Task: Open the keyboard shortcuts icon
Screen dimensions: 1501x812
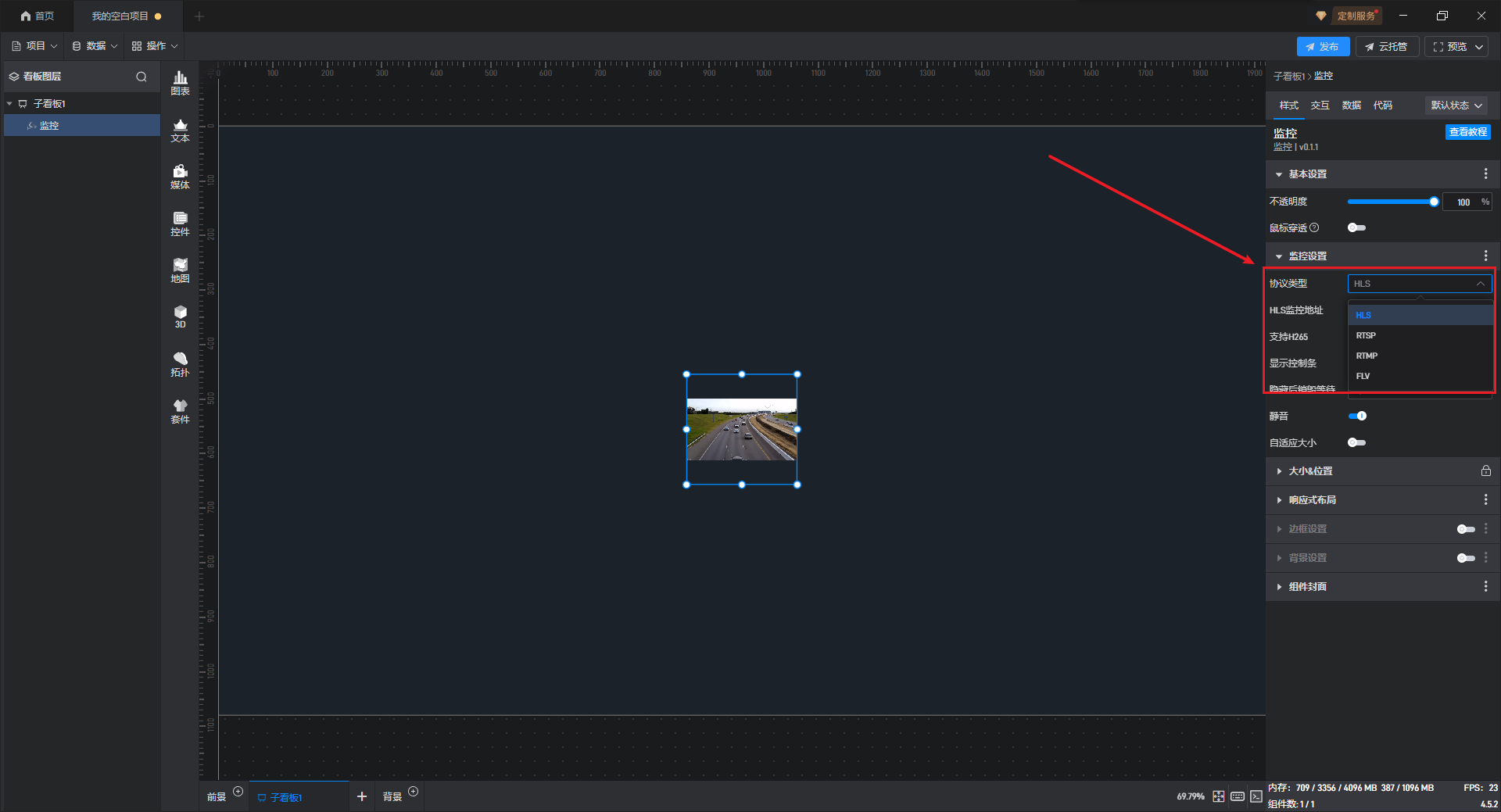Action: (1238, 796)
